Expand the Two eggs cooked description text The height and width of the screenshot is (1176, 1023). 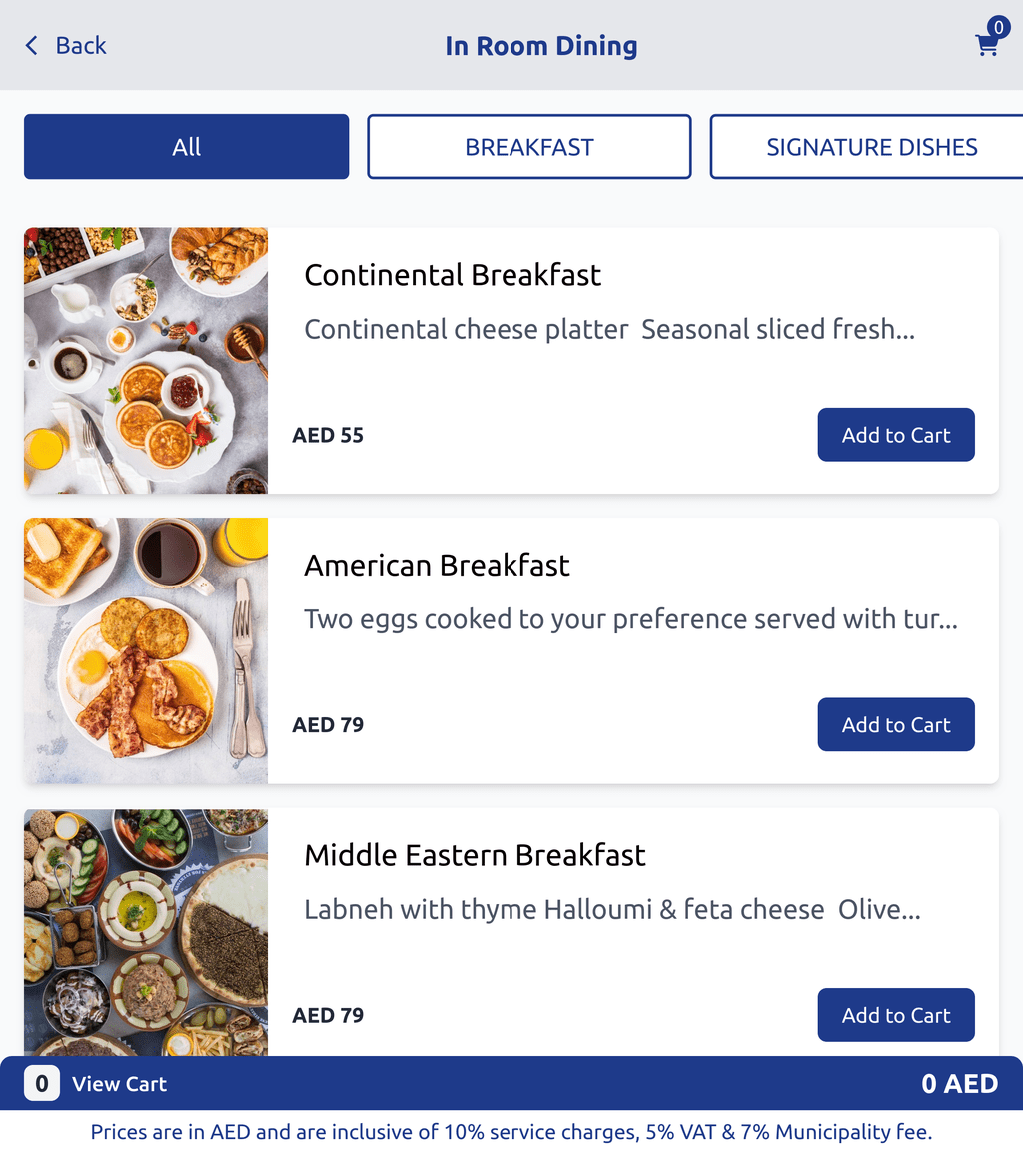pos(630,619)
